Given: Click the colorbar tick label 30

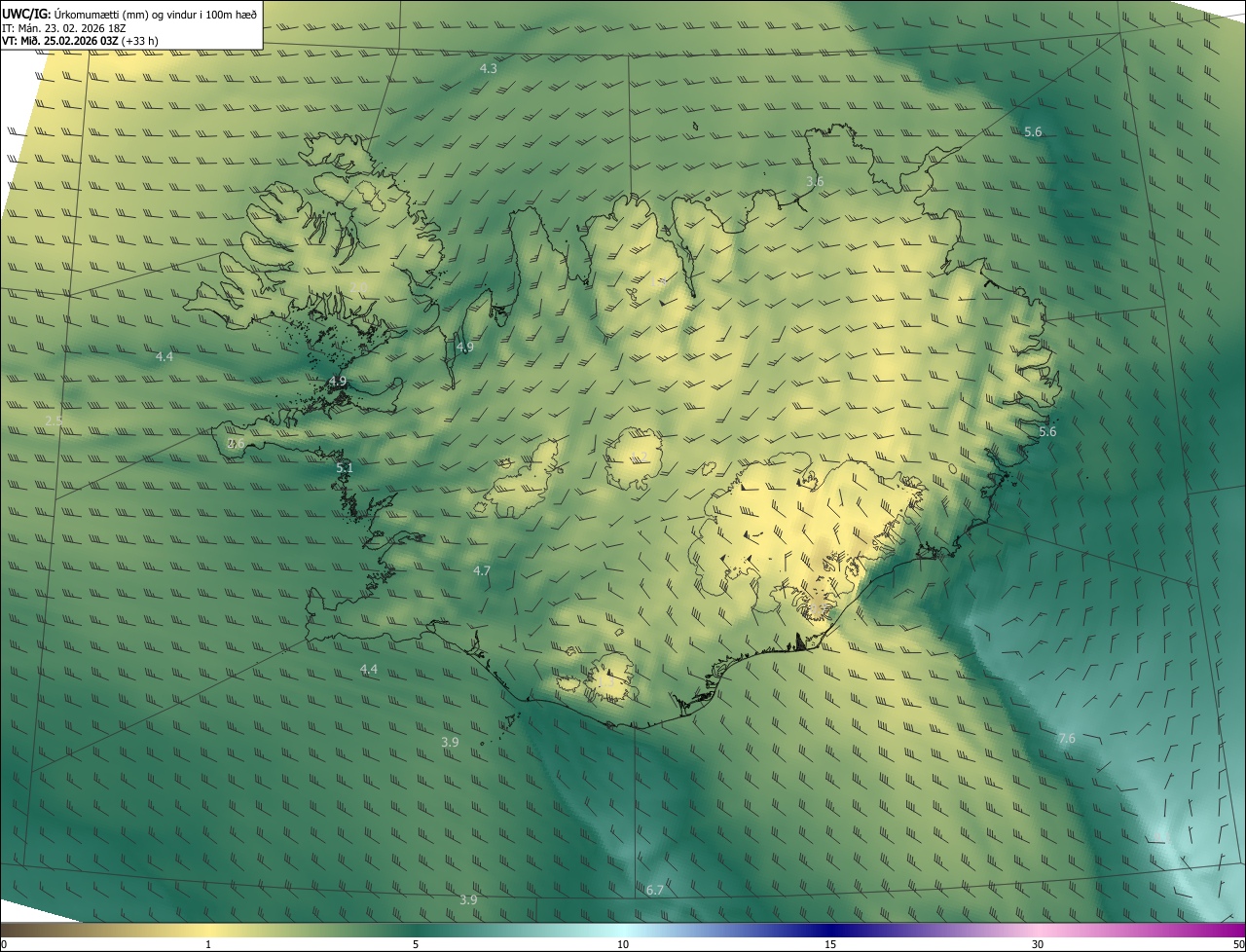Looking at the screenshot, I should point(1038,944).
